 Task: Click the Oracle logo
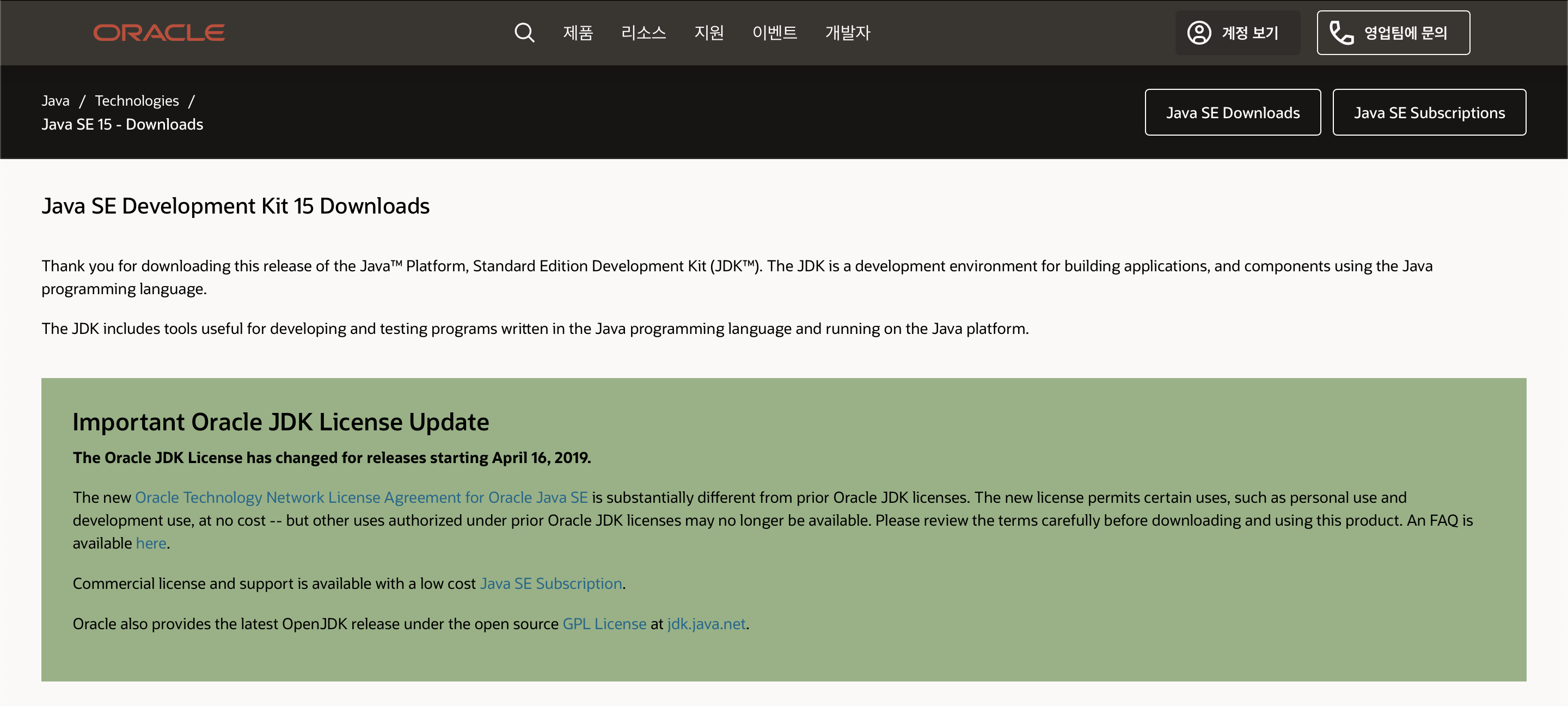coord(159,32)
